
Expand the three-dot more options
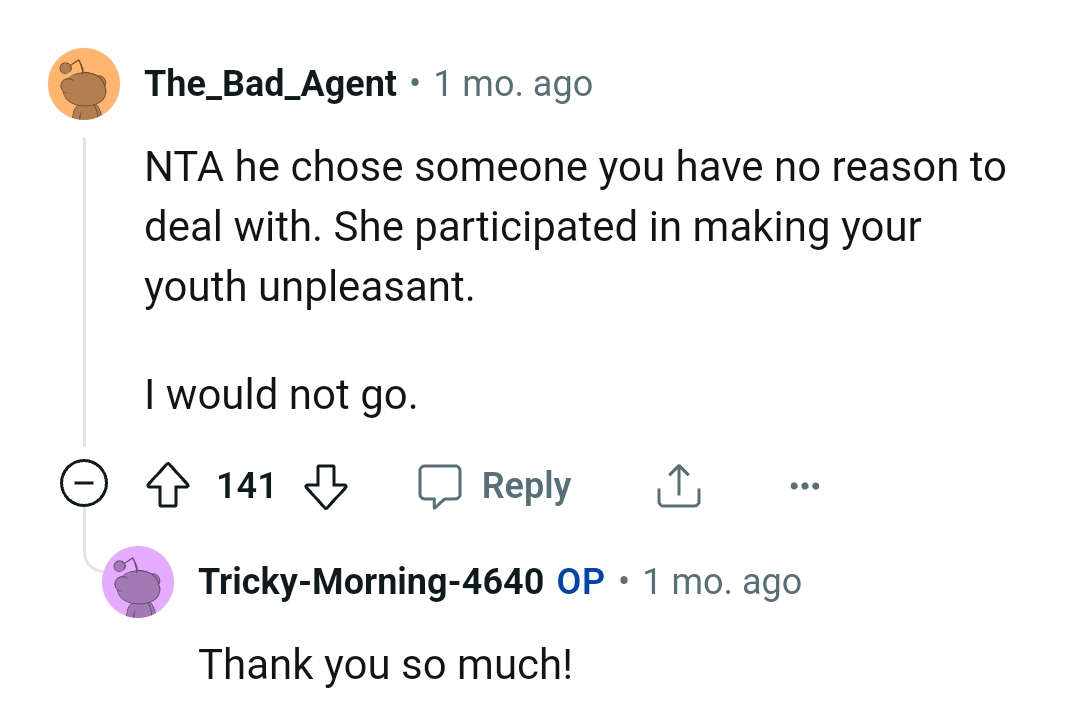pyautogui.click(x=806, y=485)
